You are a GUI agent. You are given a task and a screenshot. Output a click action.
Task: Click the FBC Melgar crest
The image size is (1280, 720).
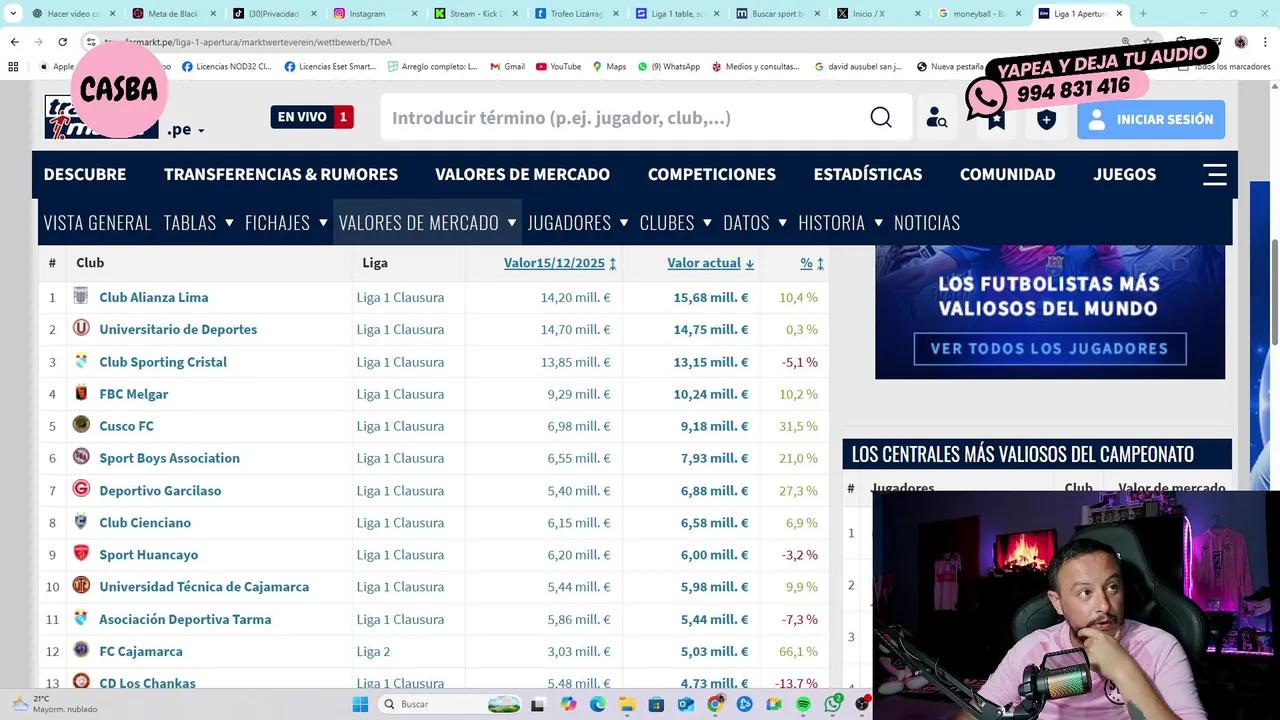tap(81, 393)
